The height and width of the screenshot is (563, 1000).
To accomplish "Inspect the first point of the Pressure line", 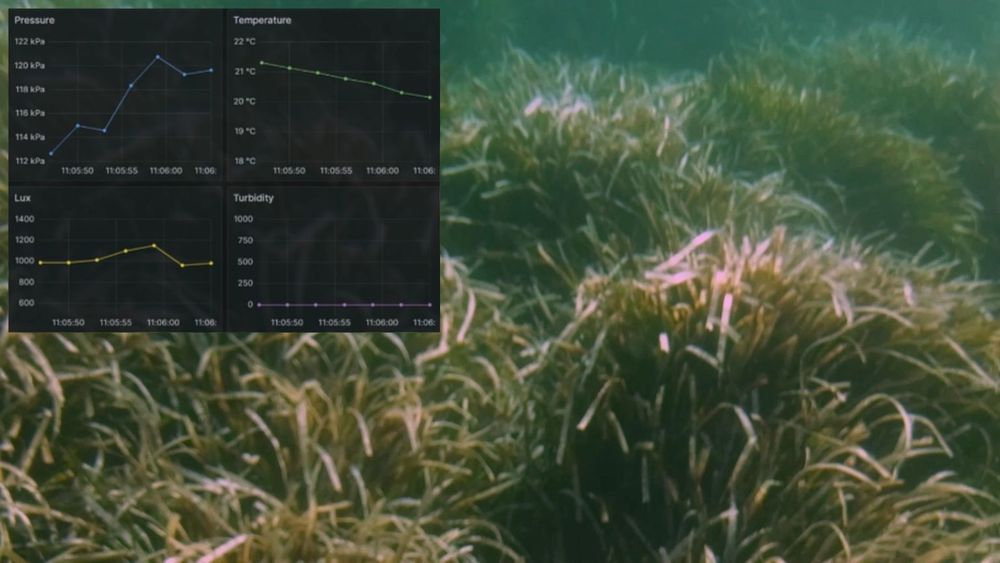I will pos(51,154).
